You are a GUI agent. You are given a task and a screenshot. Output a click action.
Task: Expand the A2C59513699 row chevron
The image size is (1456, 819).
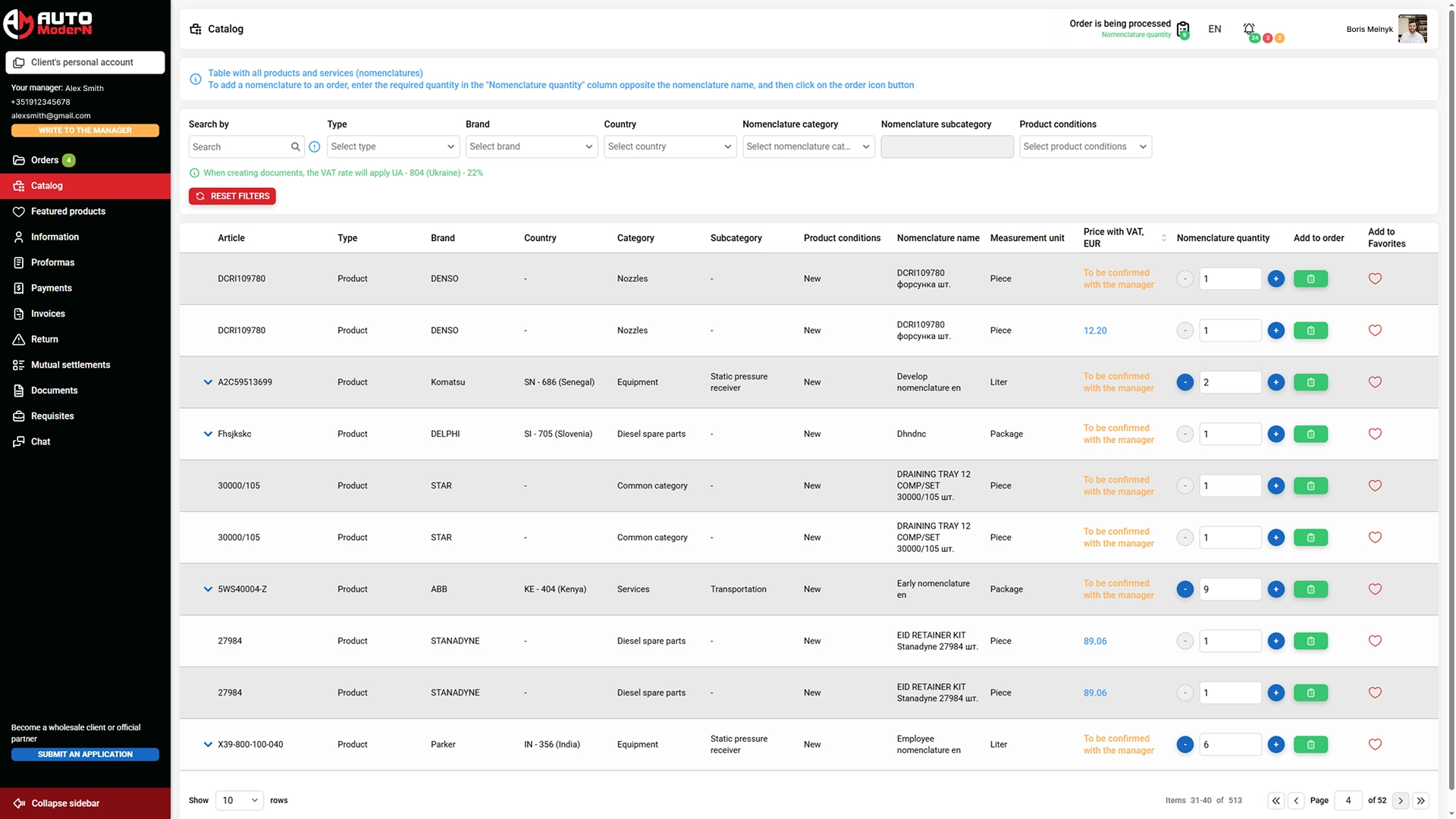point(208,382)
